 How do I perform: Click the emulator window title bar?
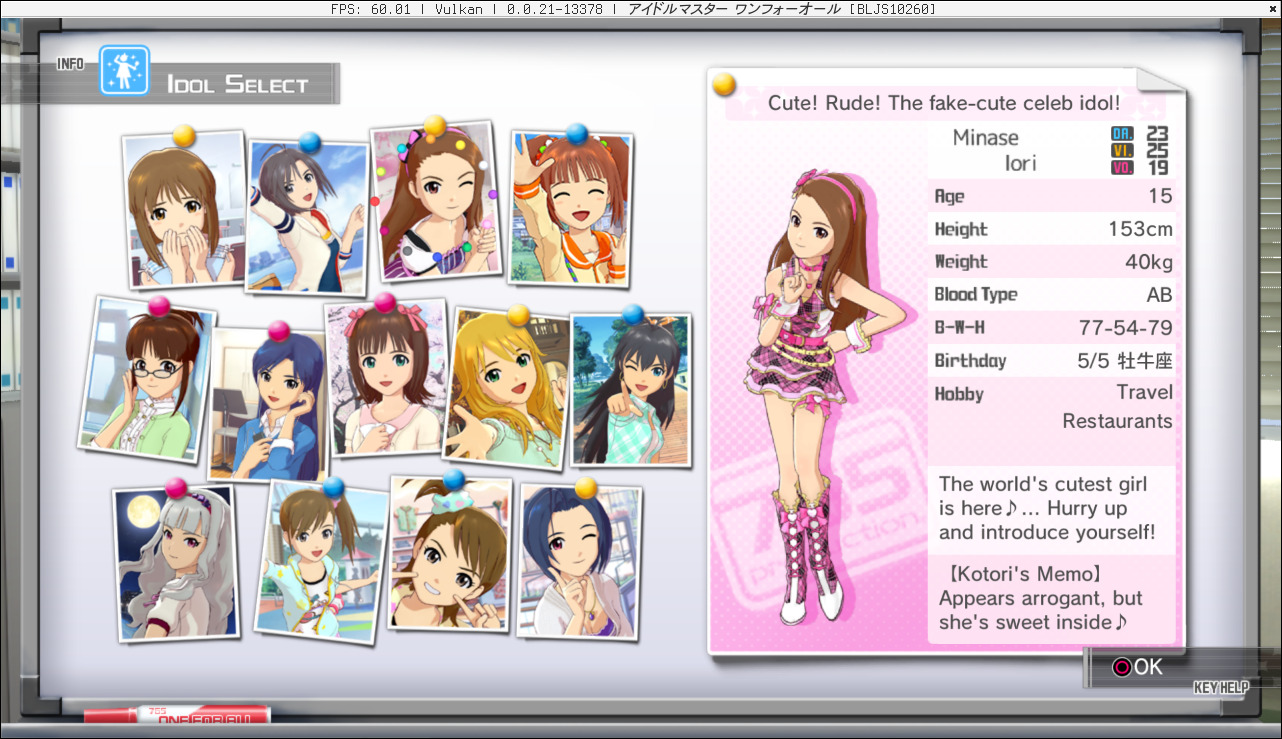pos(641,9)
